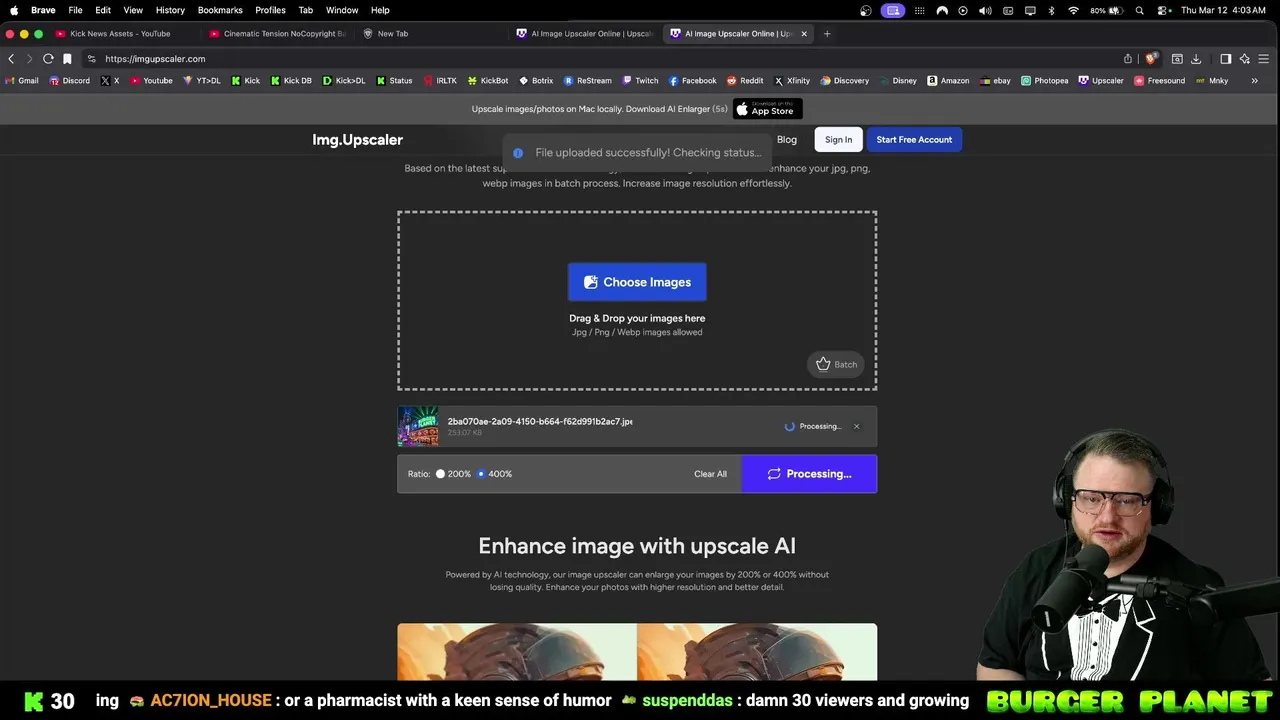Expand hidden bookmarks with the chevron
This screenshot has height=720, width=1280.
[x=1254, y=80]
